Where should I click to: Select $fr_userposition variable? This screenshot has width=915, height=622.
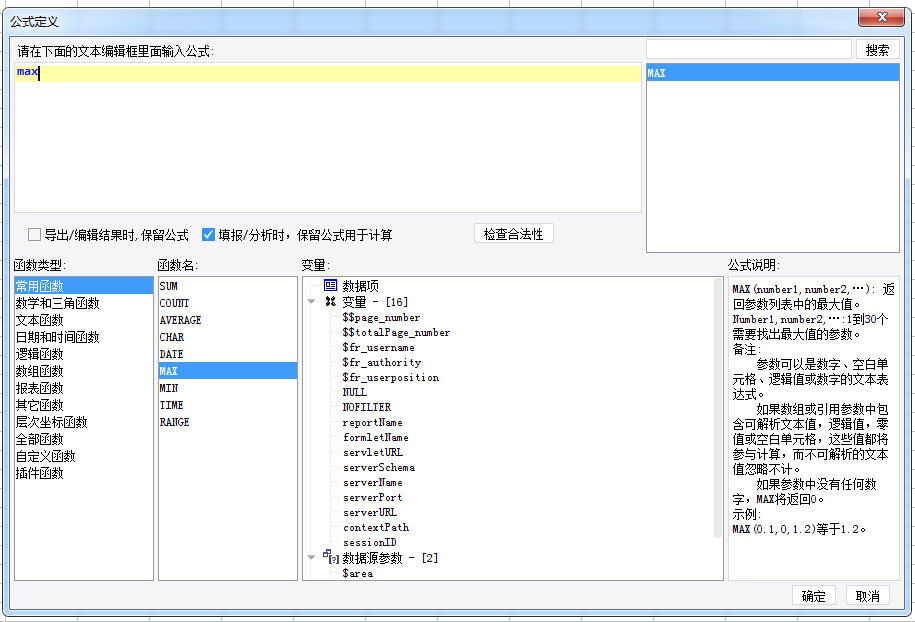[390, 378]
